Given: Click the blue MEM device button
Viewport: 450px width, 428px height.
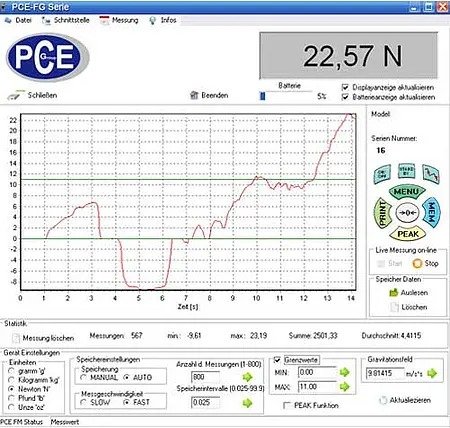Looking at the screenshot, I should [x=431, y=212].
